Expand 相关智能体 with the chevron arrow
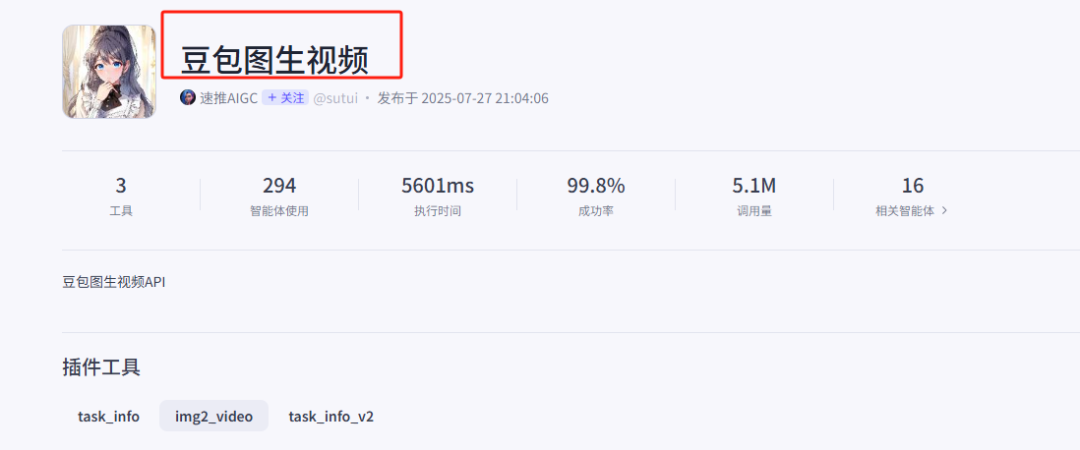The width and height of the screenshot is (1080, 450). (x=944, y=211)
